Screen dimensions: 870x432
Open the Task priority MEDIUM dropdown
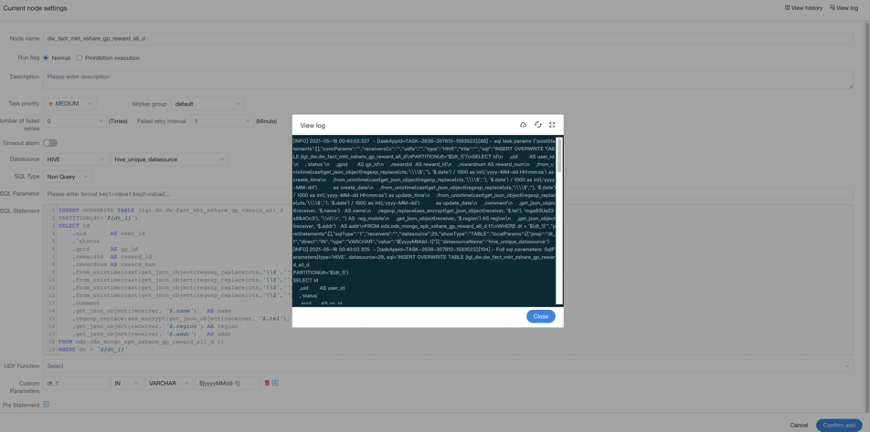click(x=70, y=104)
